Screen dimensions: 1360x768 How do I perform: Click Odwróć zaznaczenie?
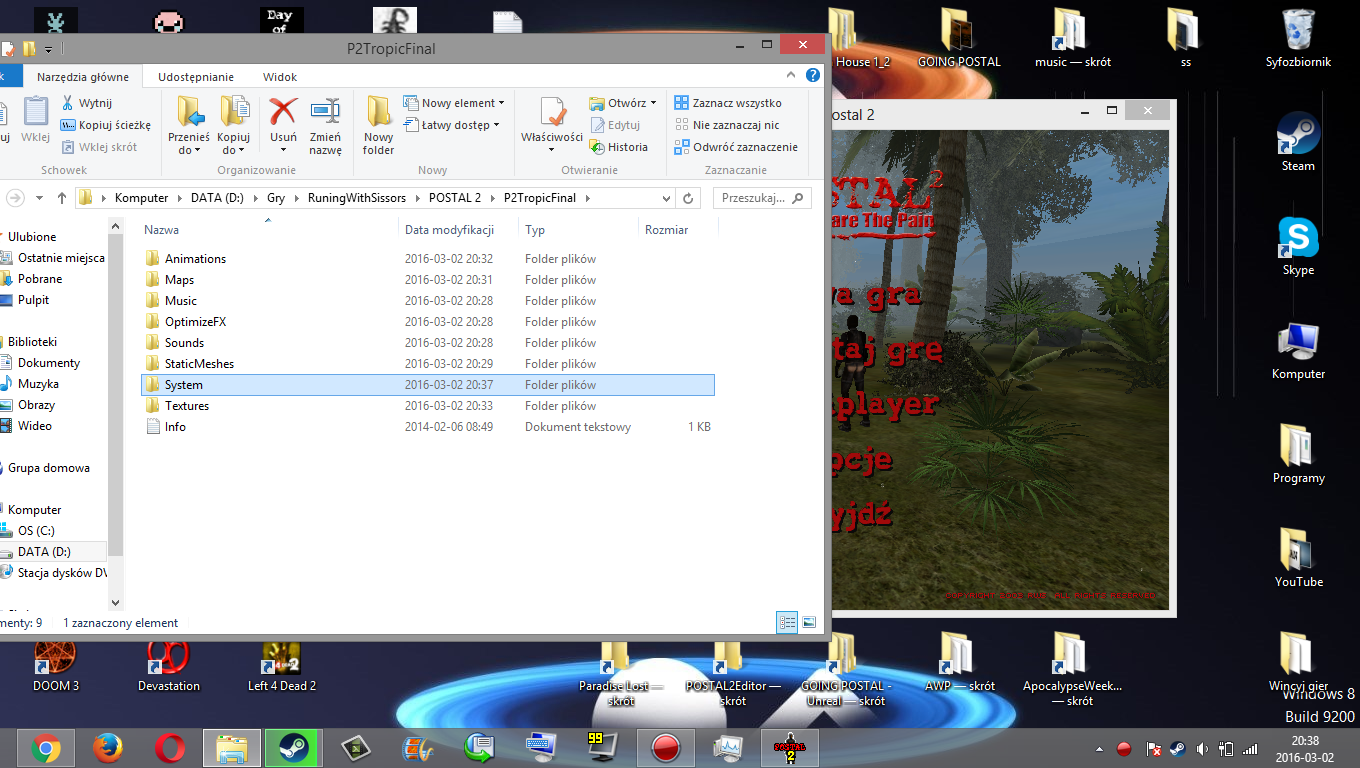pyautogui.click(x=736, y=147)
